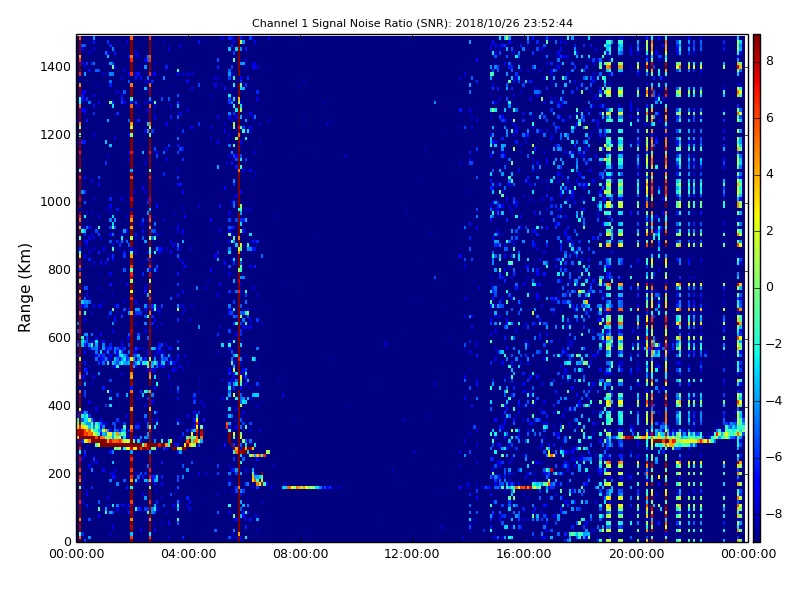The width and height of the screenshot is (800, 600).
Task: Click the 400 range tick label
Action: 59,406
